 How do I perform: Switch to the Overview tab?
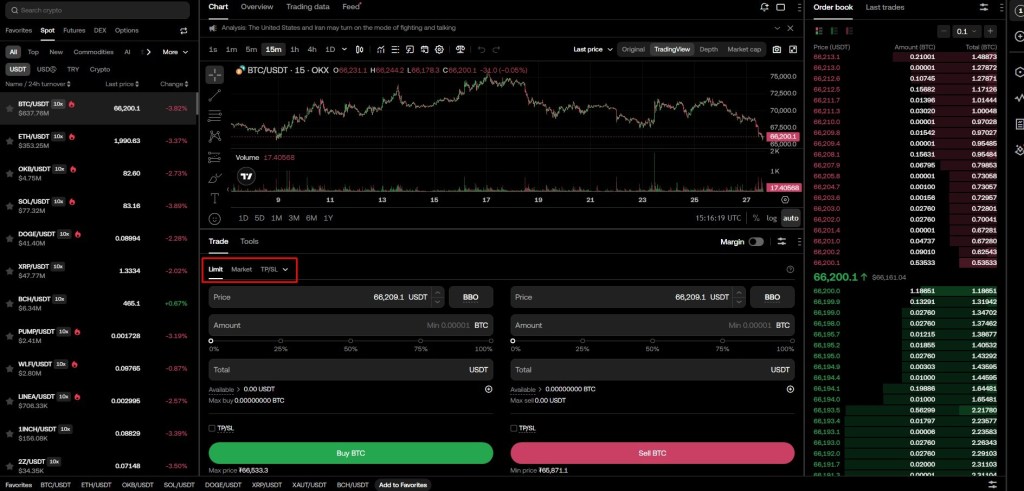[257, 7]
